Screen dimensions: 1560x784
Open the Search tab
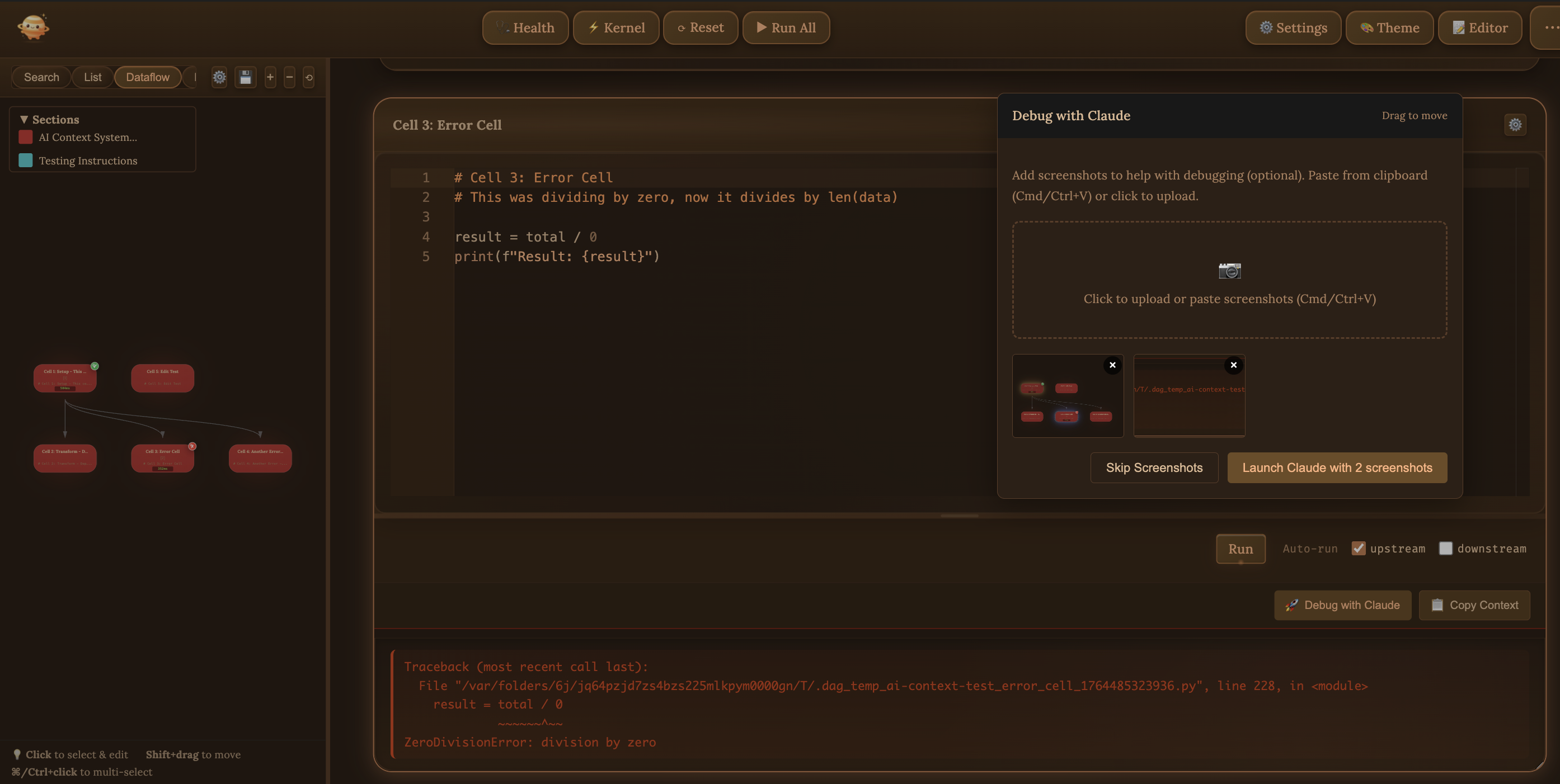(x=41, y=77)
